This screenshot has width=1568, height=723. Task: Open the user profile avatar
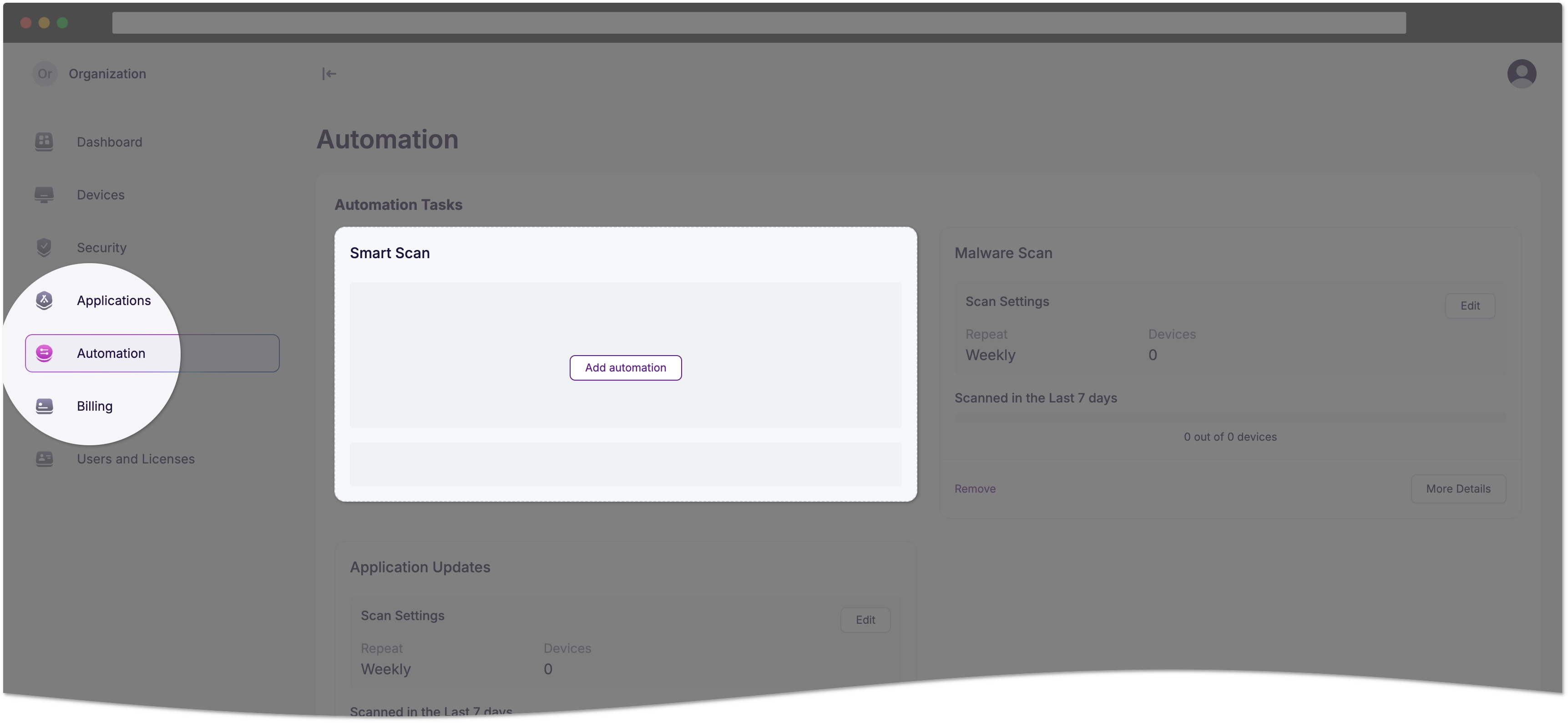[x=1521, y=74]
